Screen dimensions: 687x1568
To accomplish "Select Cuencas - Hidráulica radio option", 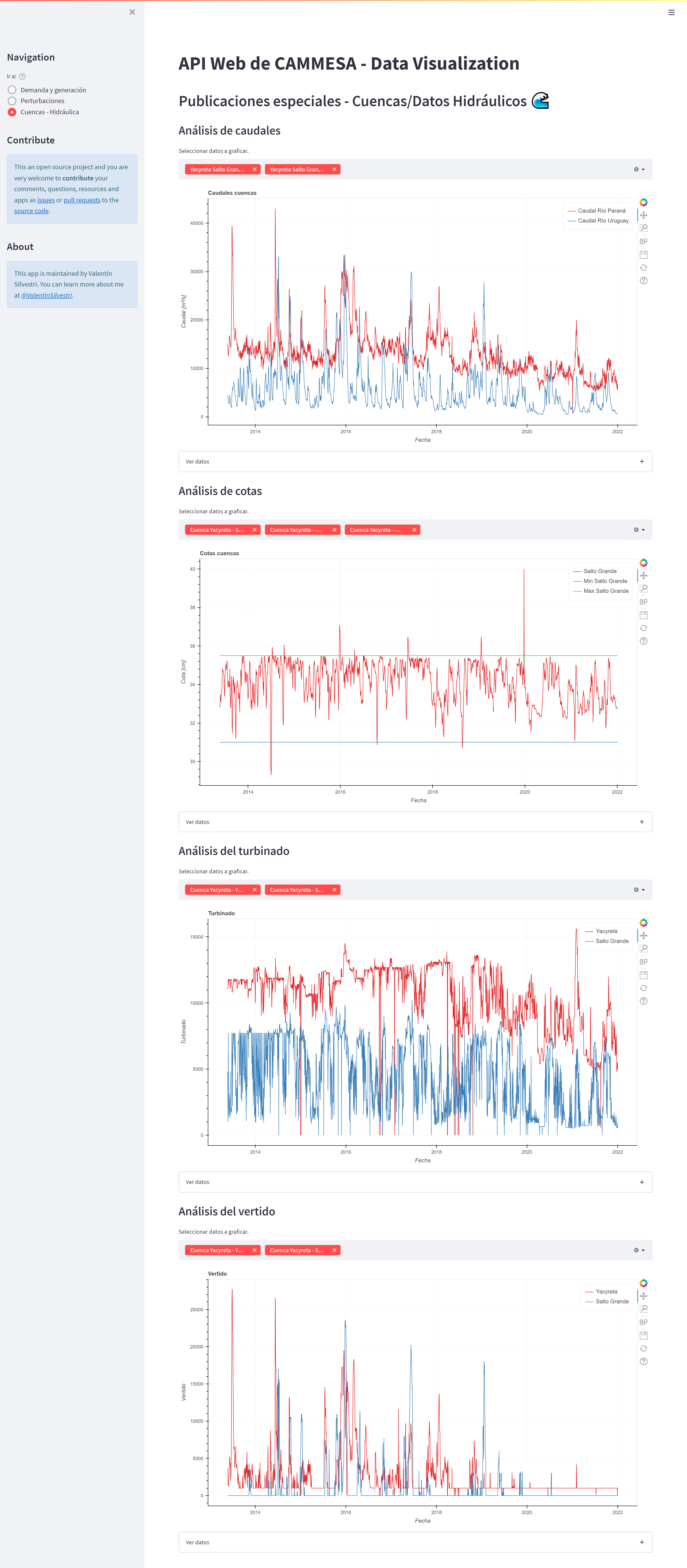I will coord(12,112).
